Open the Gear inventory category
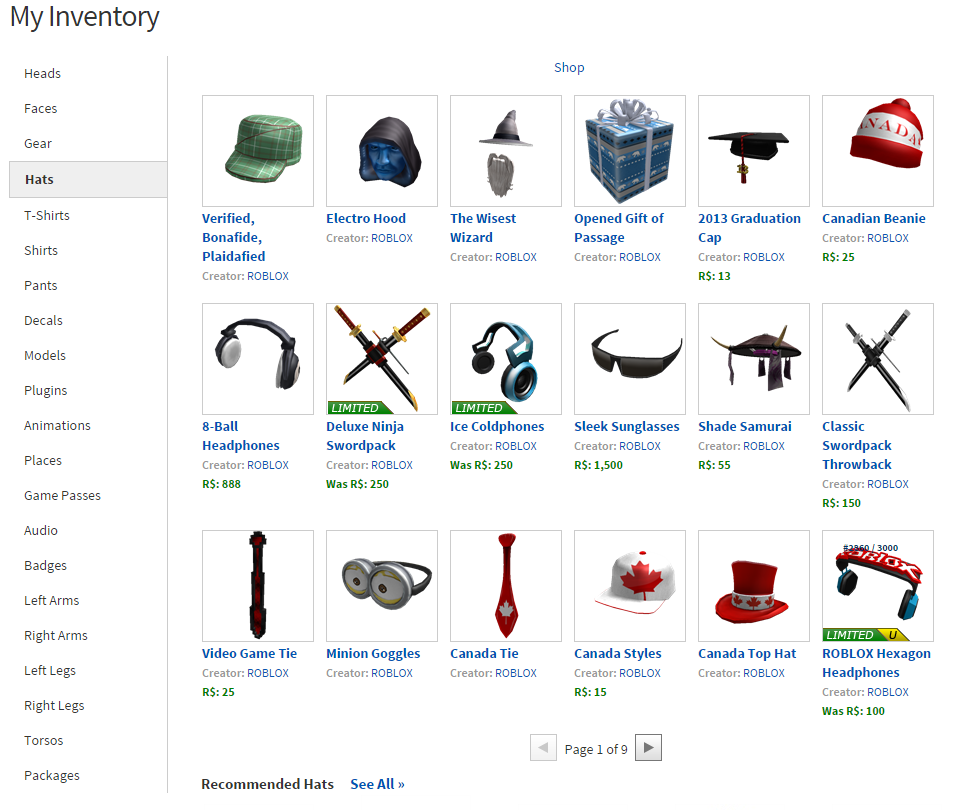 point(38,143)
